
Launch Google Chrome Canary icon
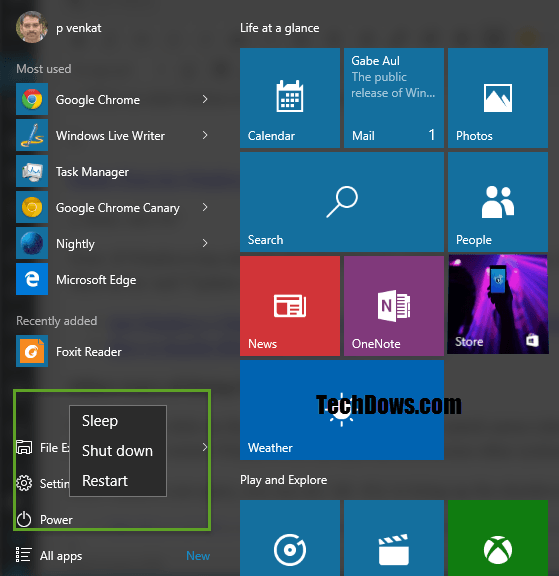tap(32, 207)
